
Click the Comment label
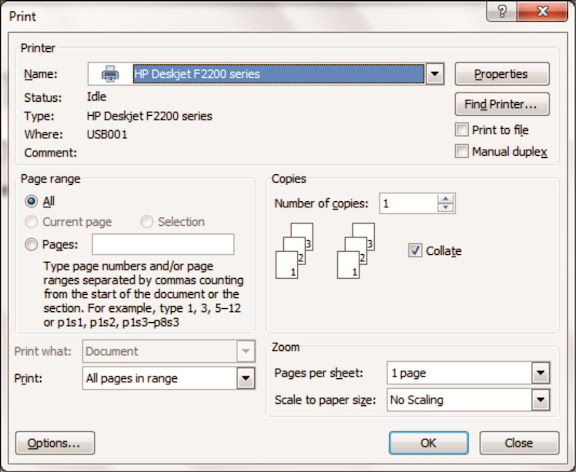pyautogui.click(x=51, y=153)
